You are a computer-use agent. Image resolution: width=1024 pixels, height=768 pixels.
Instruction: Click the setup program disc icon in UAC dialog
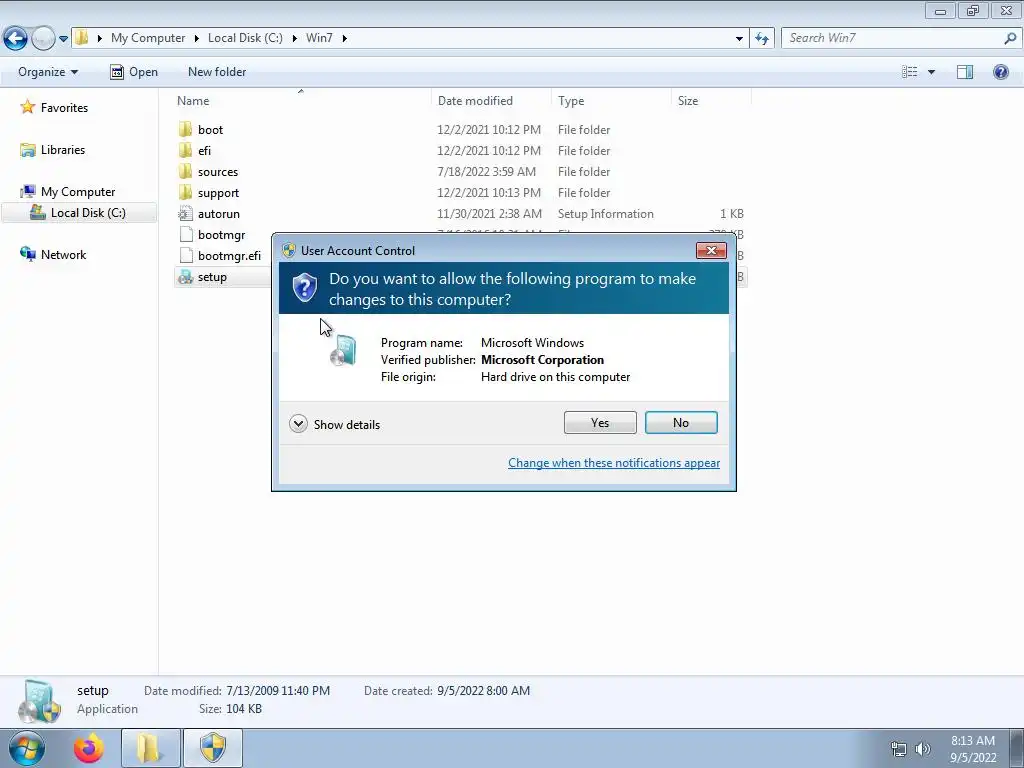pos(344,350)
